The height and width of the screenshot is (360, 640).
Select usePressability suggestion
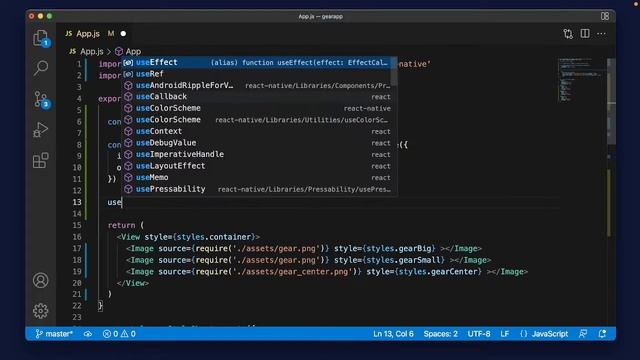pos(257,189)
